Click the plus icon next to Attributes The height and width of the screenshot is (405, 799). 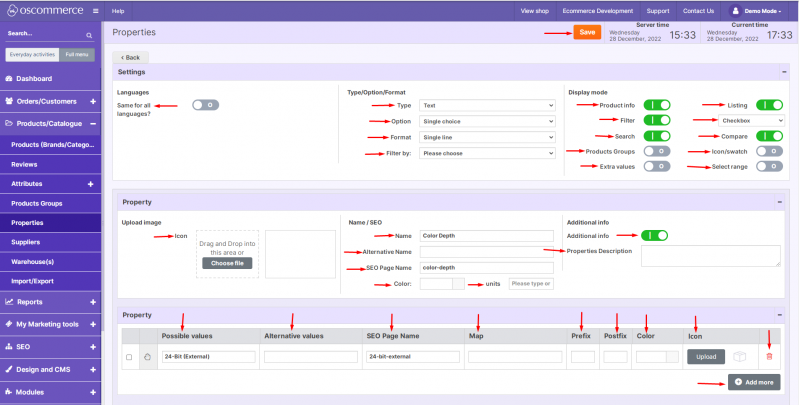[x=91, y=184]
